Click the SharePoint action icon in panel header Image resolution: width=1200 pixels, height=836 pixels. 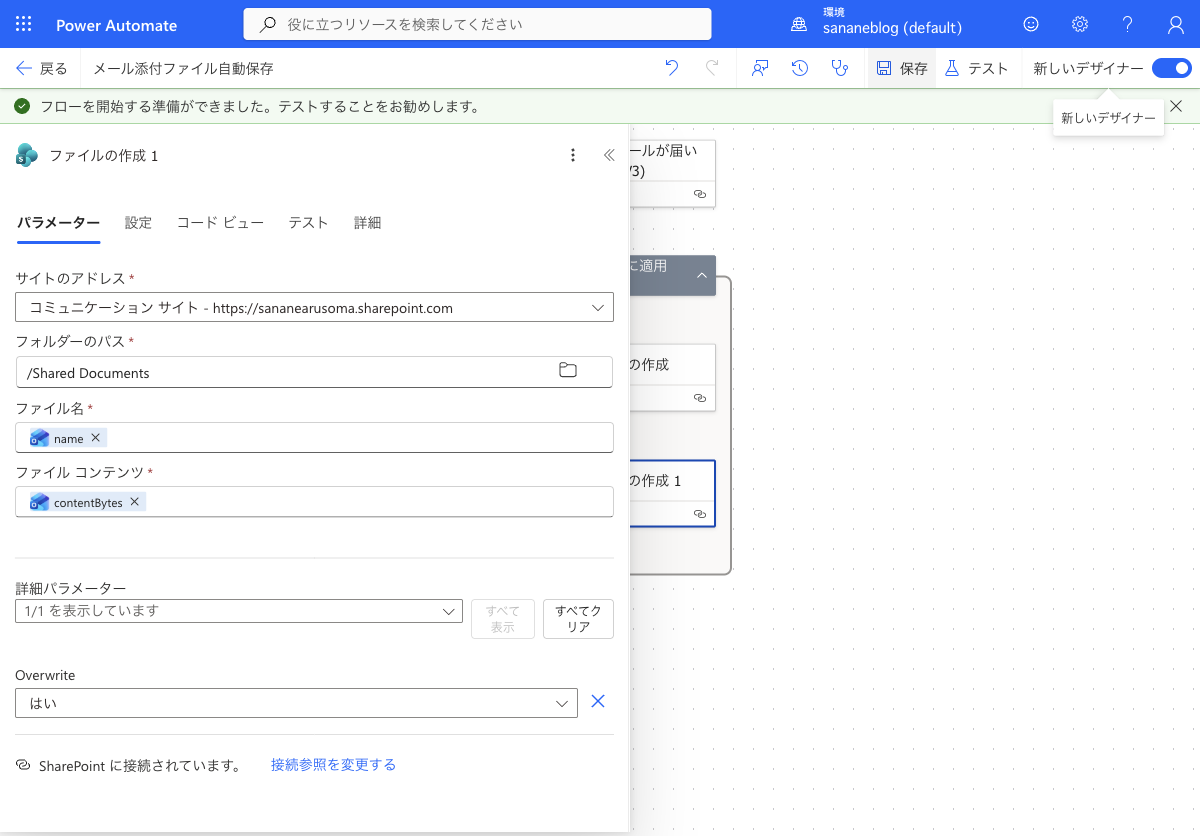click(x=27, y=155)
